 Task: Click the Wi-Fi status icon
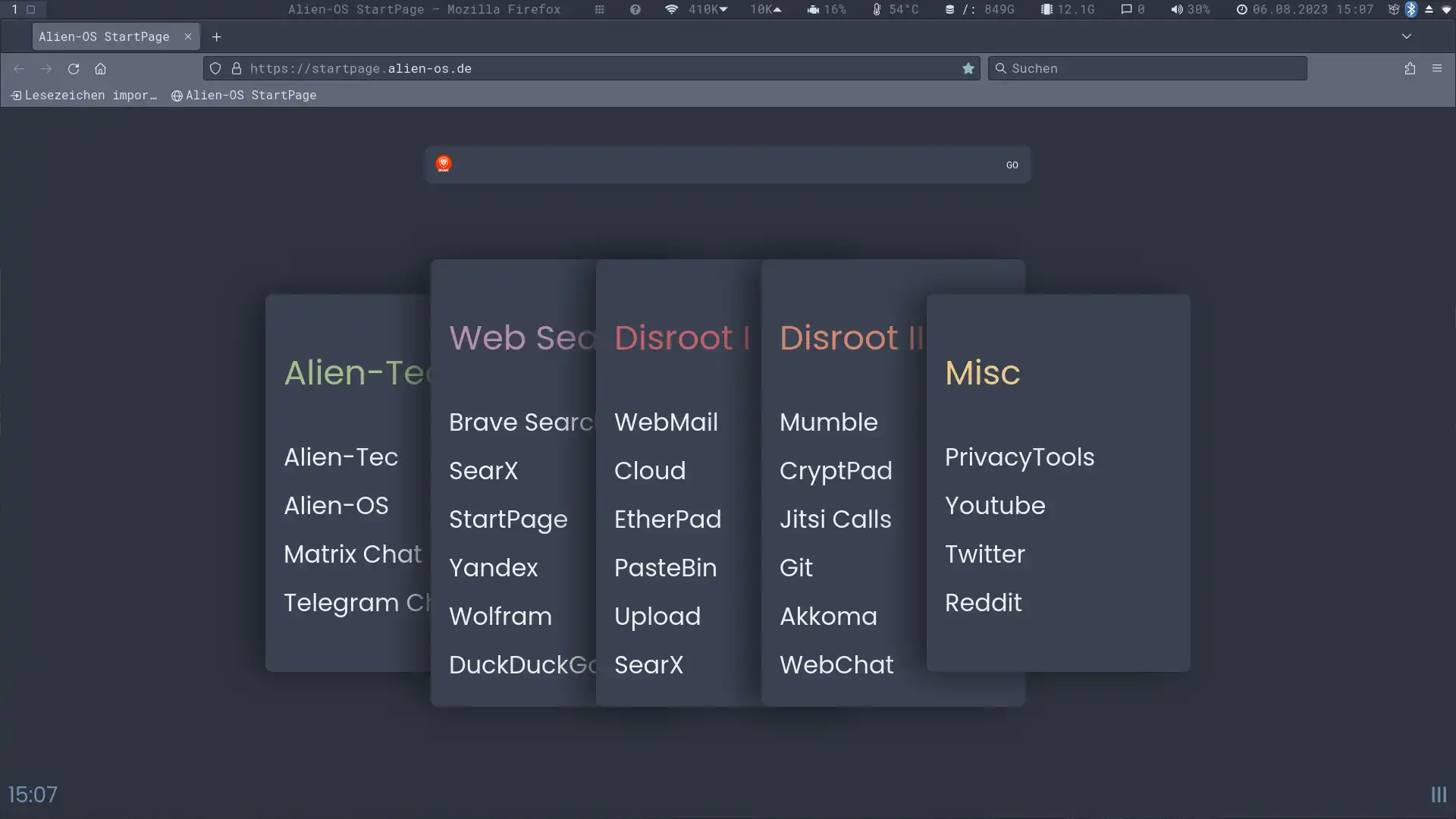[x=671, y=9]
